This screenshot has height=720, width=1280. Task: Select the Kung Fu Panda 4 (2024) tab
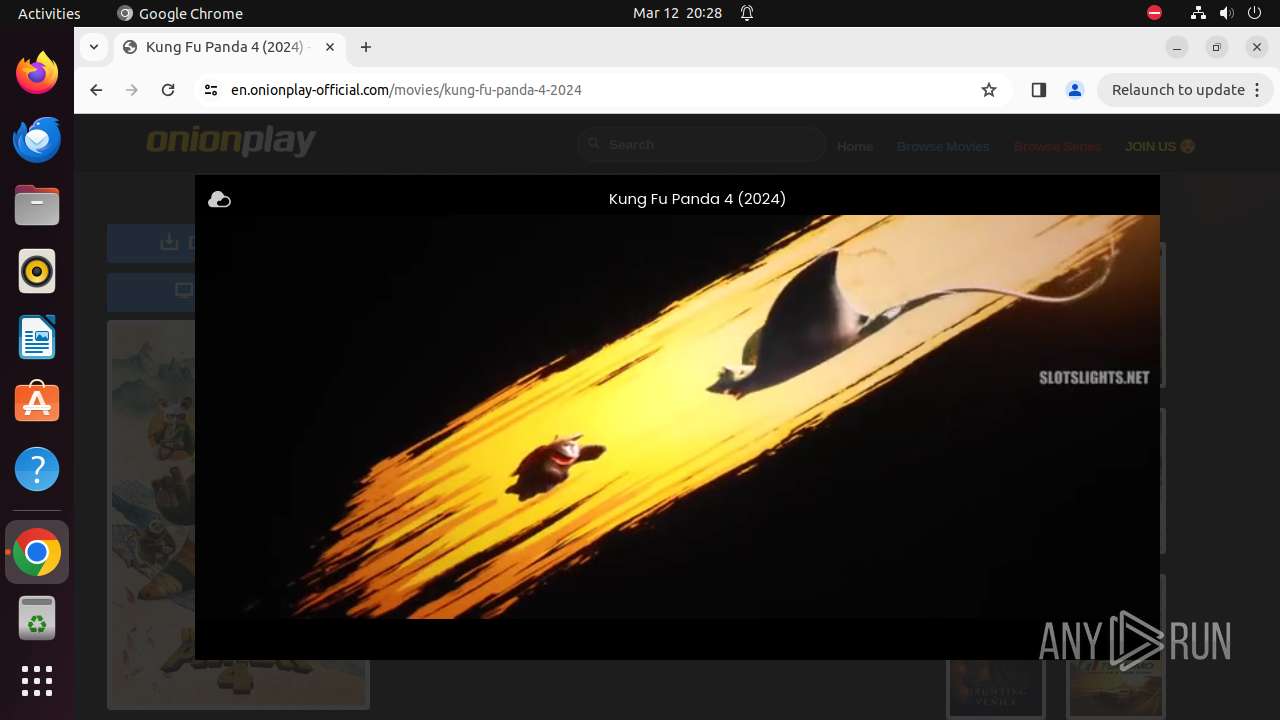(x=229, y=47)
